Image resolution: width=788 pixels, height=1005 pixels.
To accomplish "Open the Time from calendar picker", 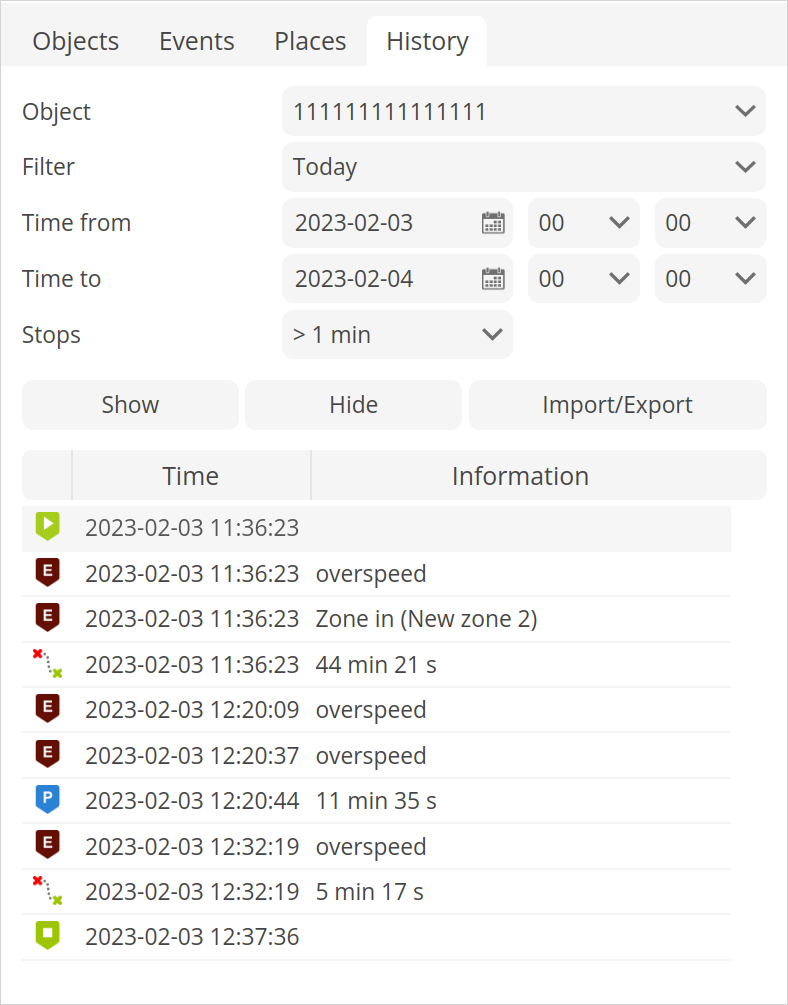I will pos(493,223).
